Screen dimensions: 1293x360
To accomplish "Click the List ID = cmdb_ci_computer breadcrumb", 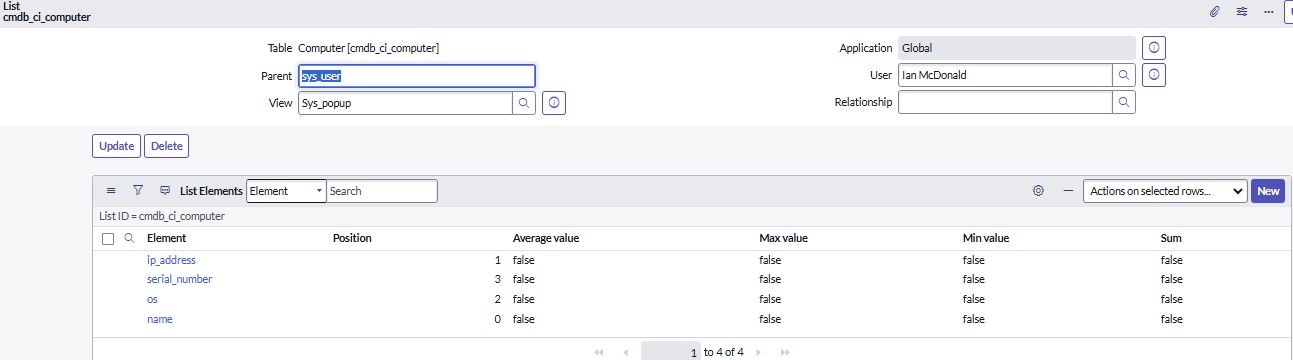I will pos(162,216).
